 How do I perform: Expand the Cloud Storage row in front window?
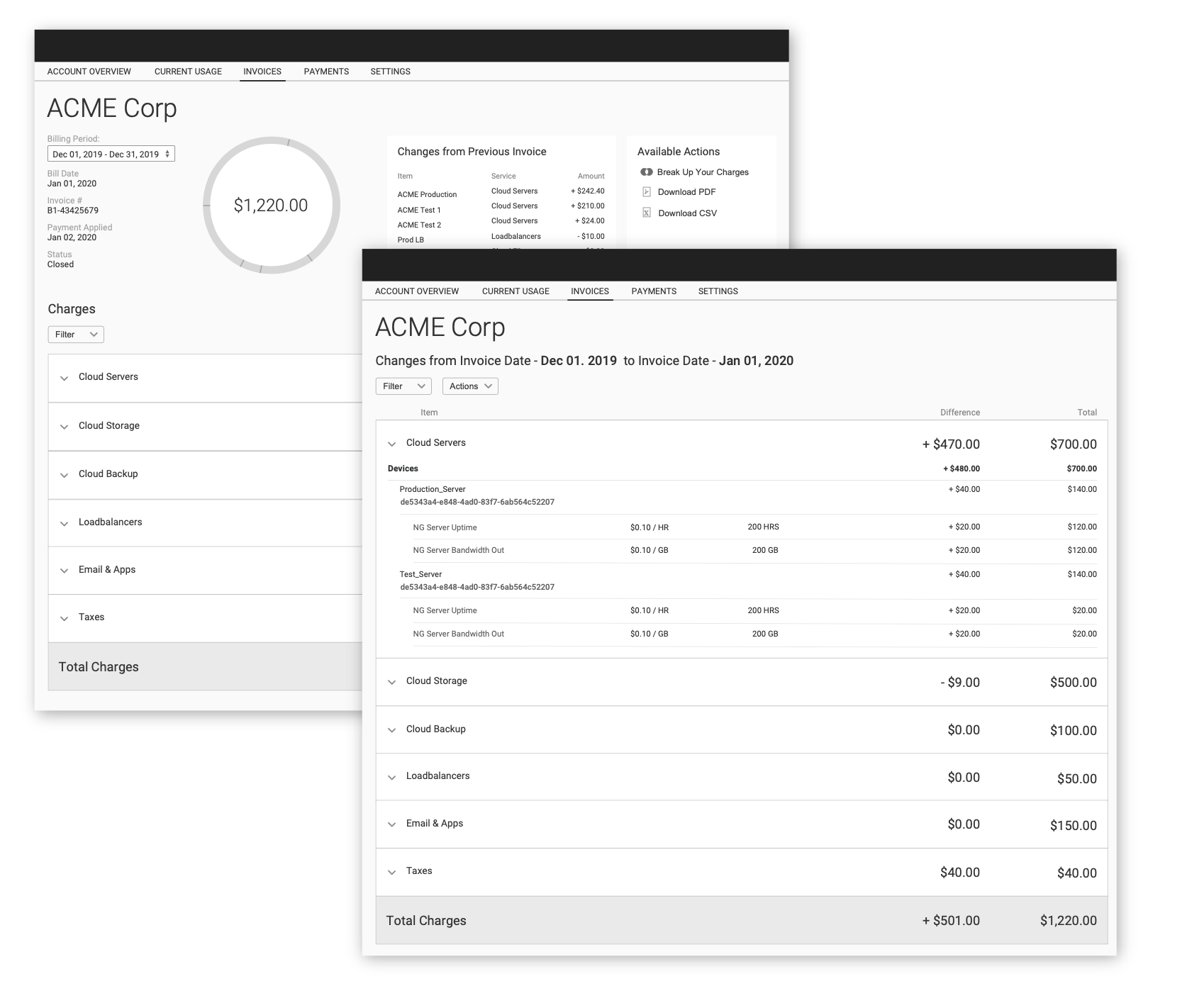click(391, 682)
